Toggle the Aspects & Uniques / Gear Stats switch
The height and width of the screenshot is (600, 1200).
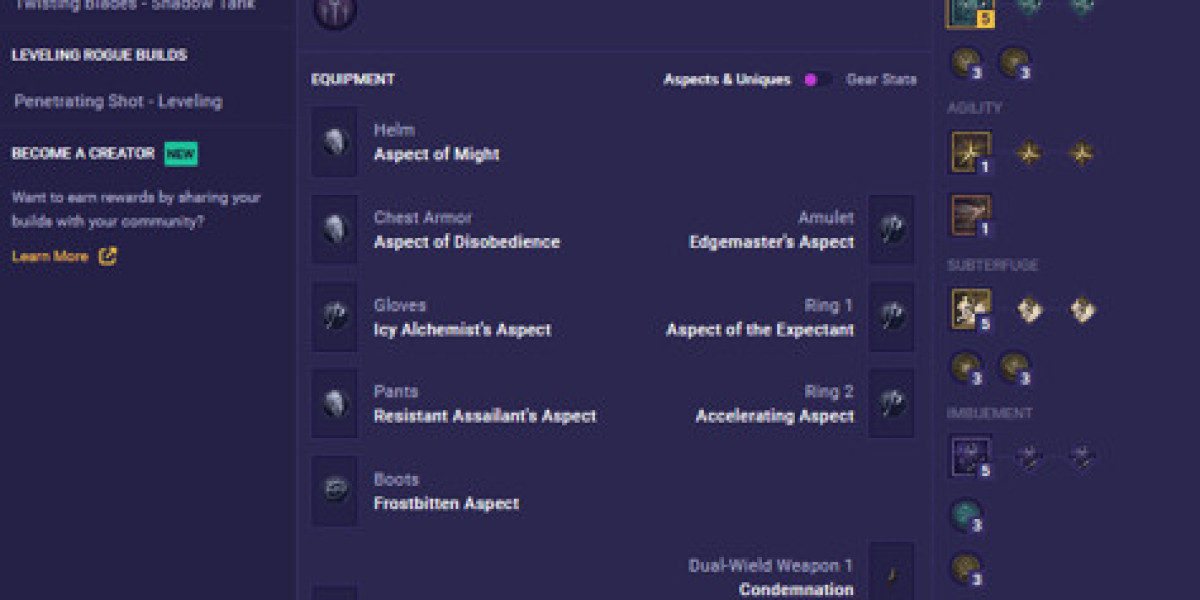click(818, 80)
